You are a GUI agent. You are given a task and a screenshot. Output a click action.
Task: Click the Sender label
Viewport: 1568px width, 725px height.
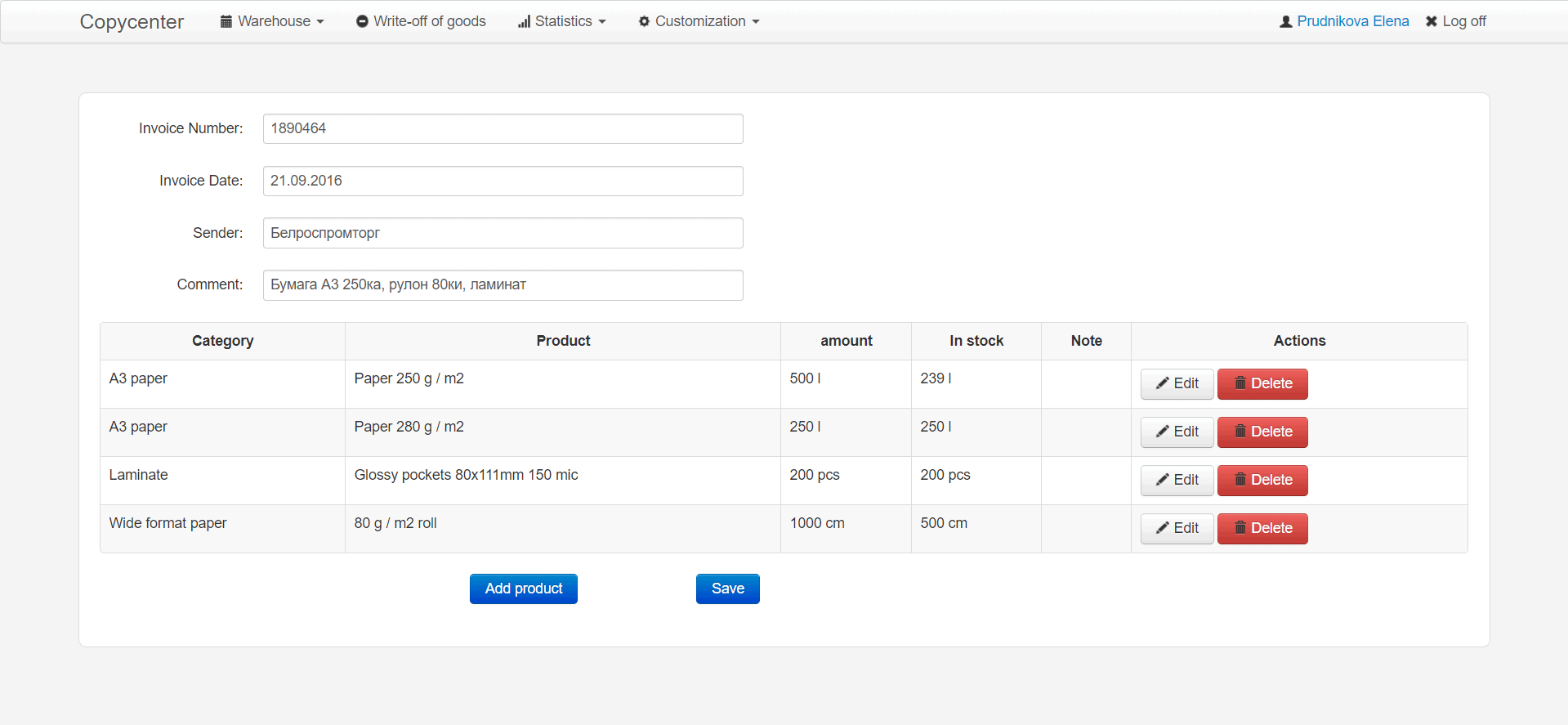click(x=217, y=233)
